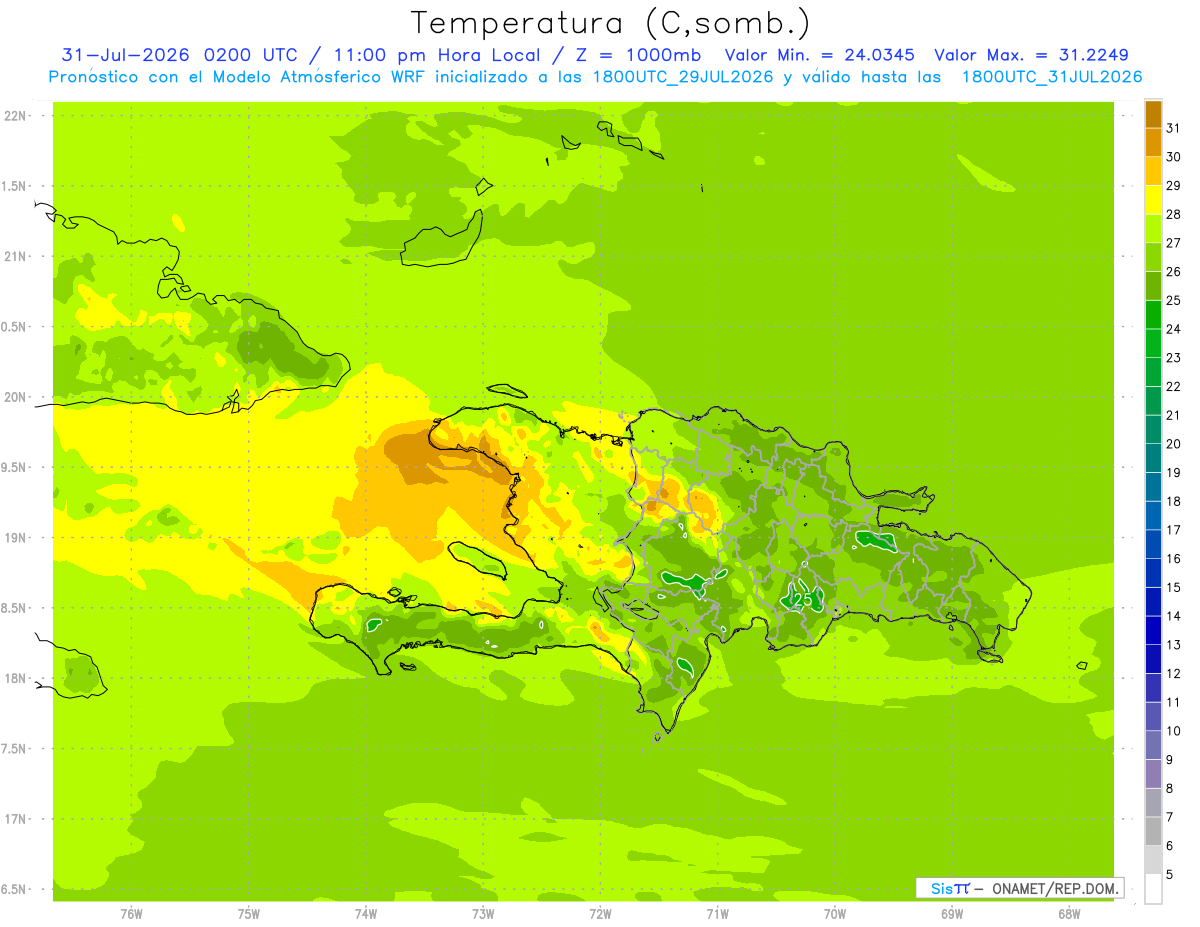The image size is (1200, 927).
Task: Click the '25' contour label on the map
Action: tap(802, 599)
